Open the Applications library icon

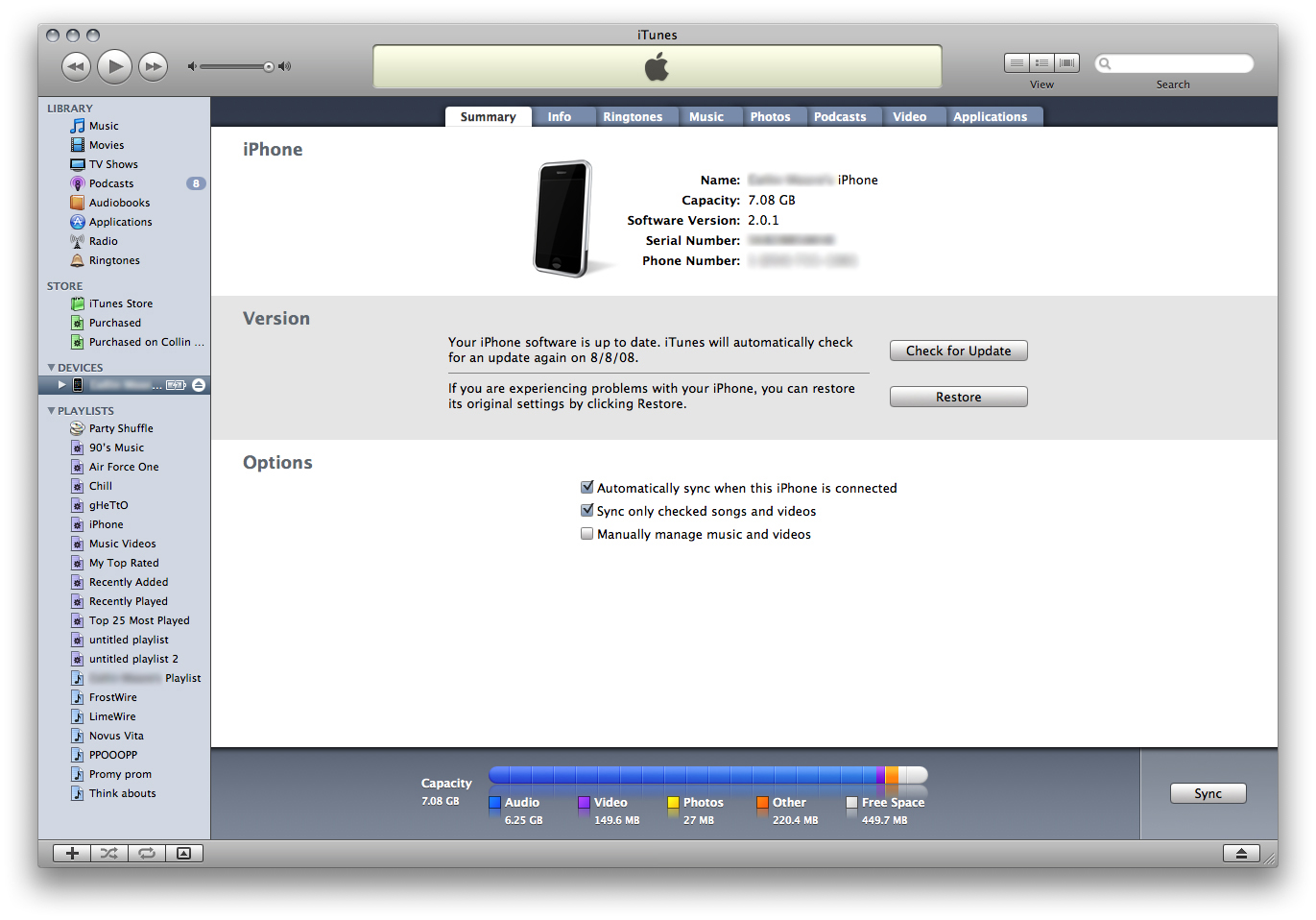point(78,222)
